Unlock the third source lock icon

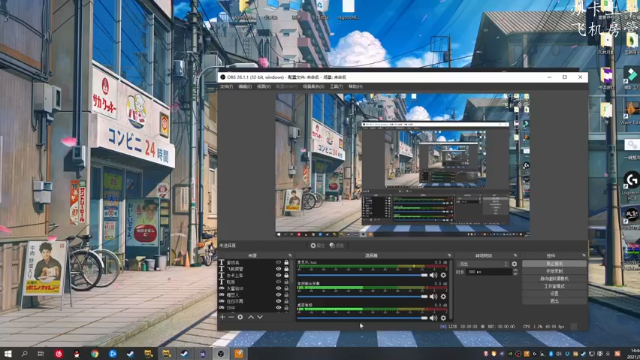286,276
